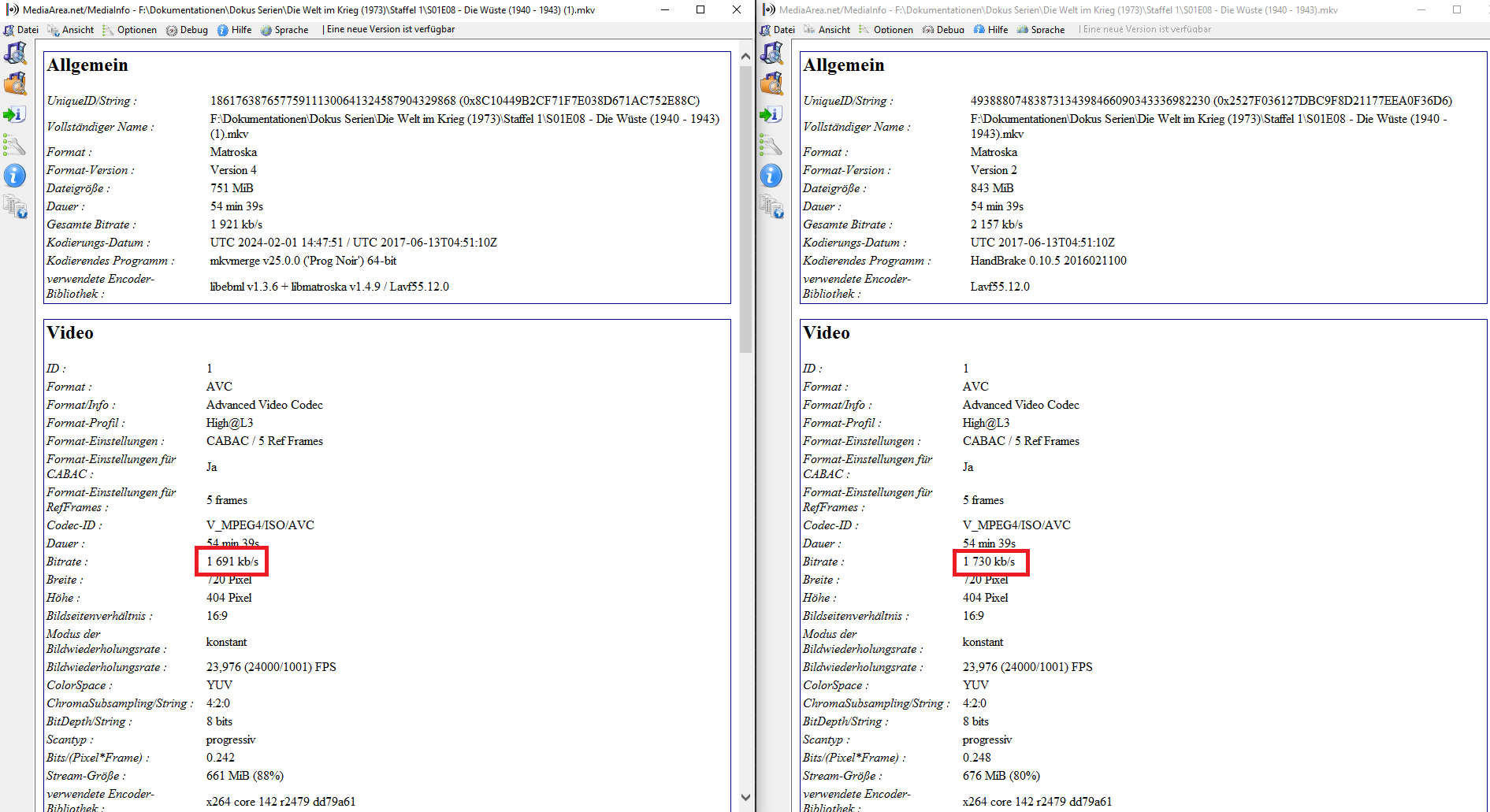The width and height of the screenshot is (1490, 812).
Task: Click overall bitrate '2 157 kb/s'
Action: 997,224
